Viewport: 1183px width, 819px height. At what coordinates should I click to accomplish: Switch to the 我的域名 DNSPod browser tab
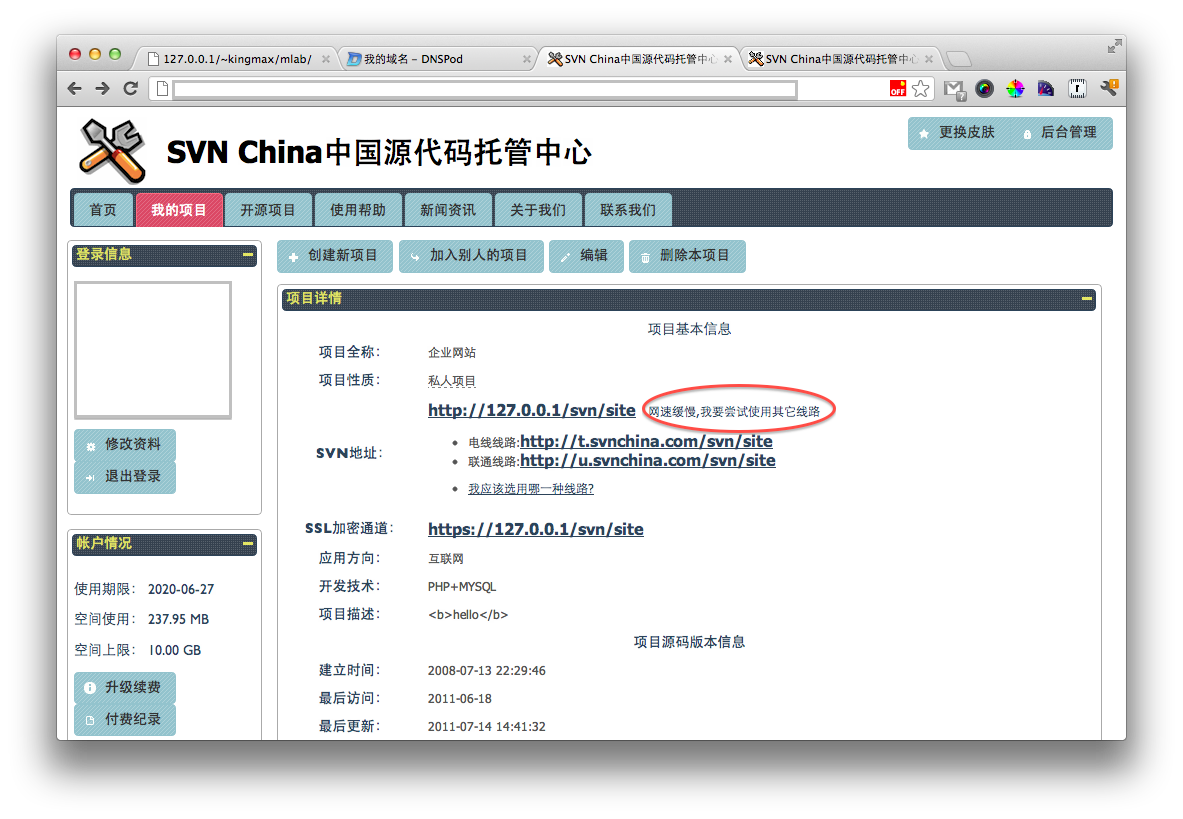tap(438, 59)
